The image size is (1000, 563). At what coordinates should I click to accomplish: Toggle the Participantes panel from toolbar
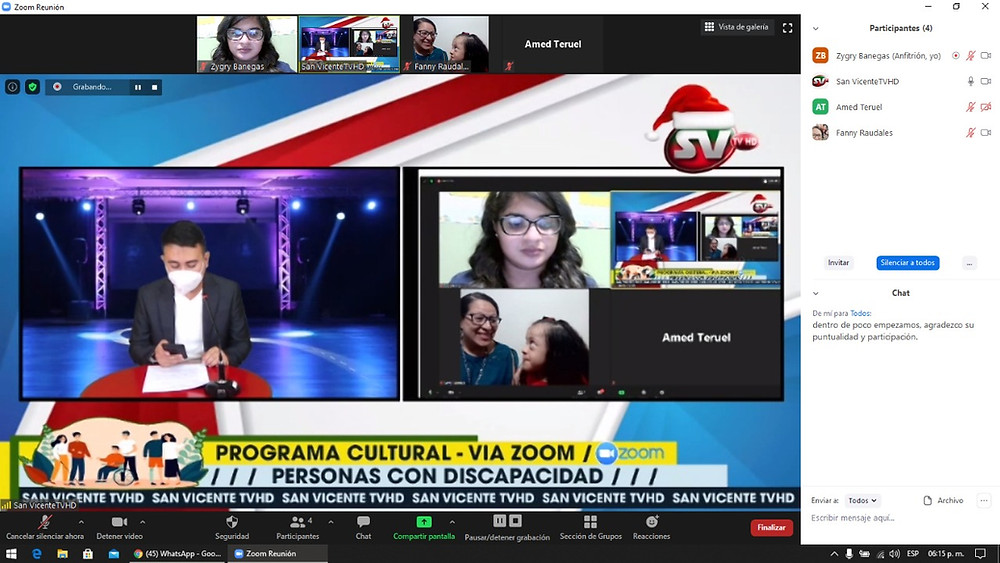tap(297, 527)
